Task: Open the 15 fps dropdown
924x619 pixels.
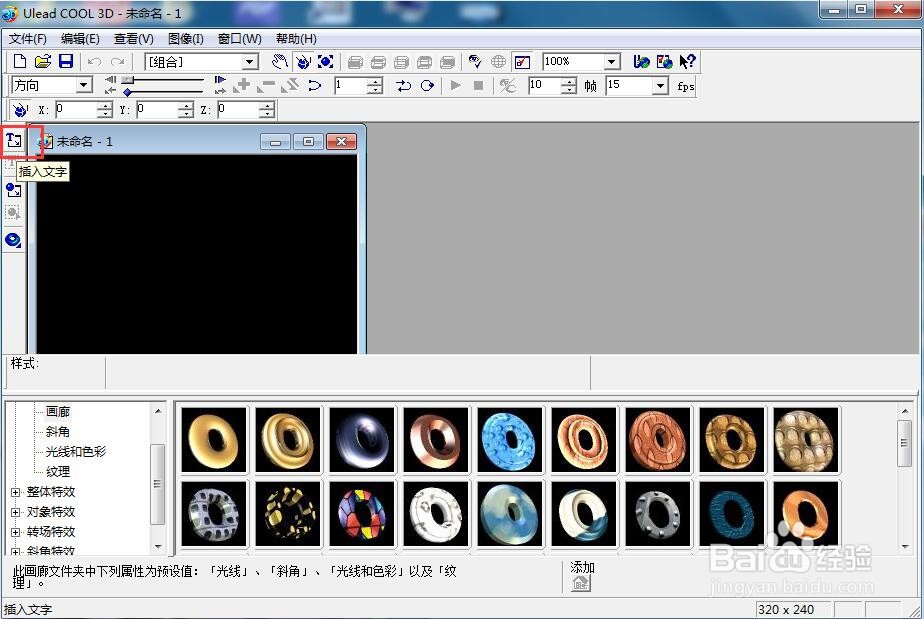Action: [x=661, y=85]
